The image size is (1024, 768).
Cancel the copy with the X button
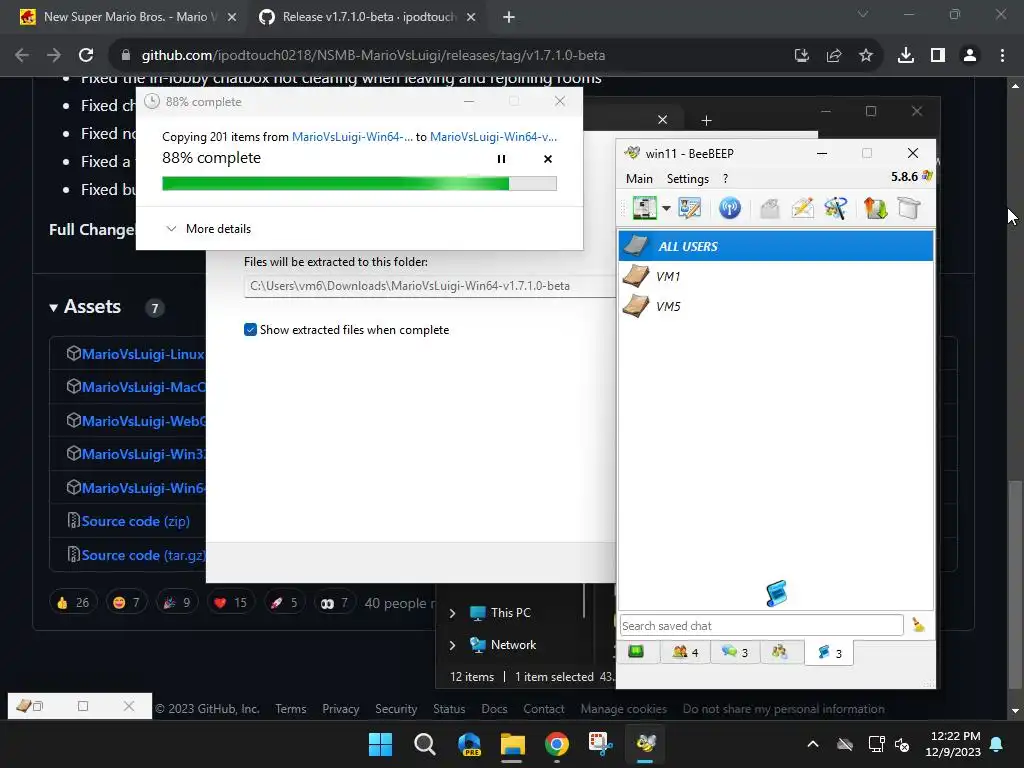[548, 159]
